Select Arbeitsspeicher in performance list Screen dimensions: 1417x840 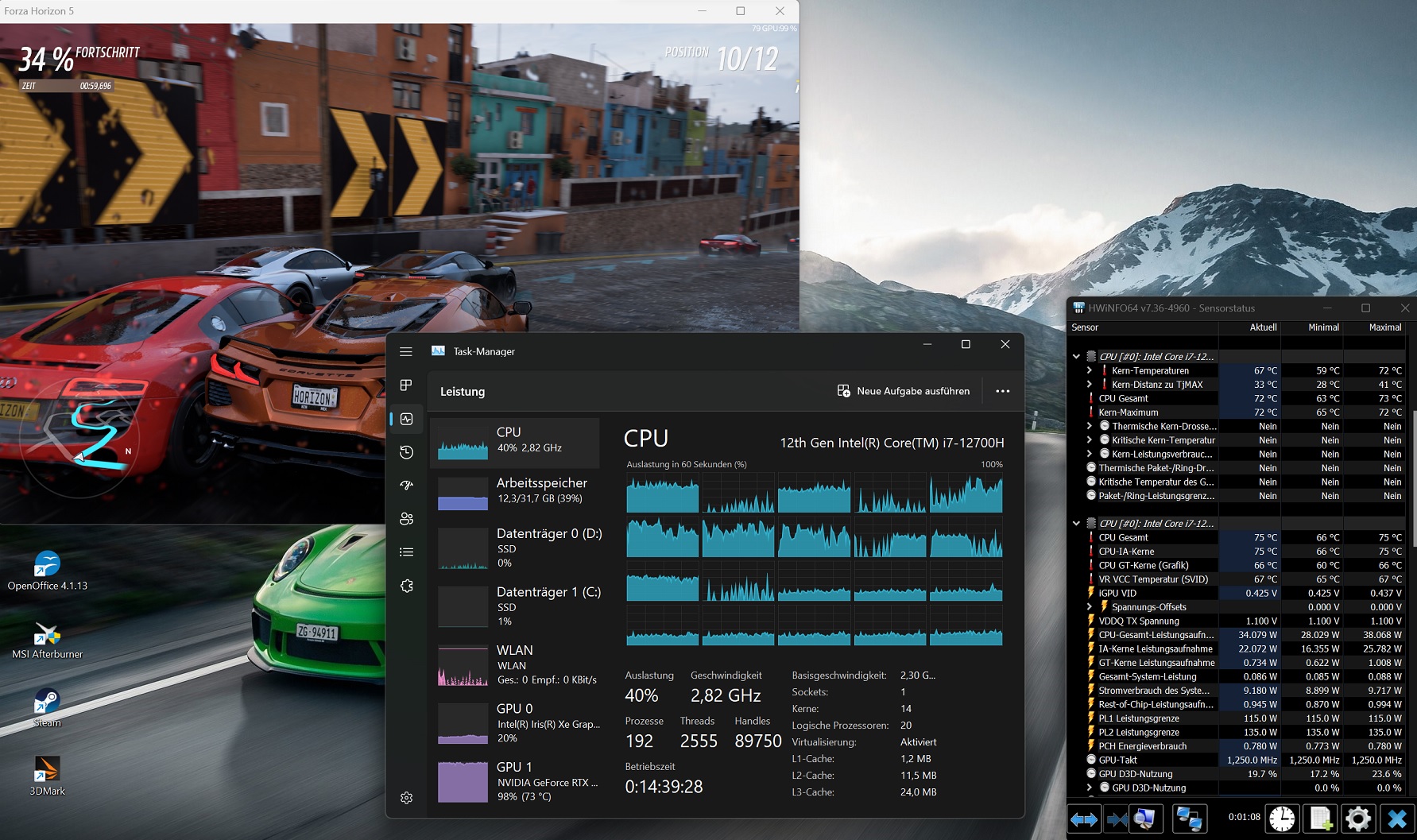click(515, 493)
